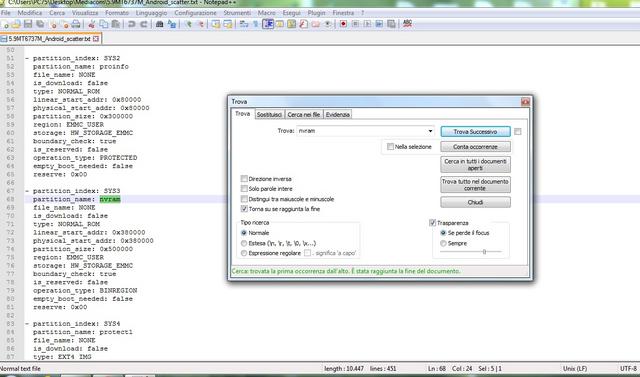Open the Function List panel icon

(x=303, y=24)
